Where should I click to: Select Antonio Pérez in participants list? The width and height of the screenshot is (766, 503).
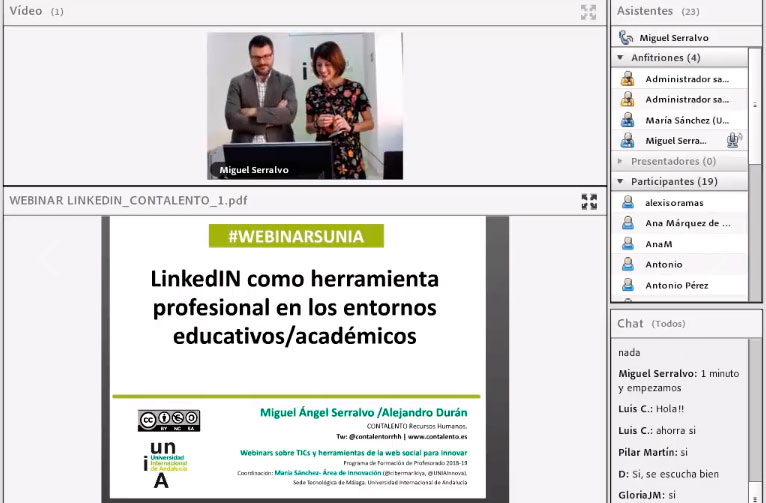coord(680,285)
